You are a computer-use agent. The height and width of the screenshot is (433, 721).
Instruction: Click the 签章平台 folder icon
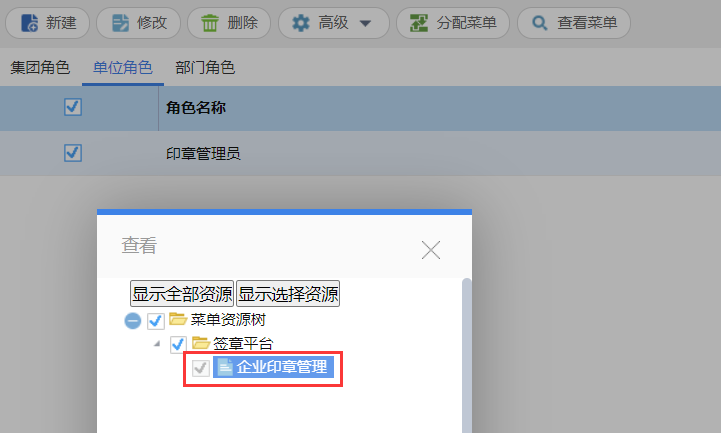point(200,342)
